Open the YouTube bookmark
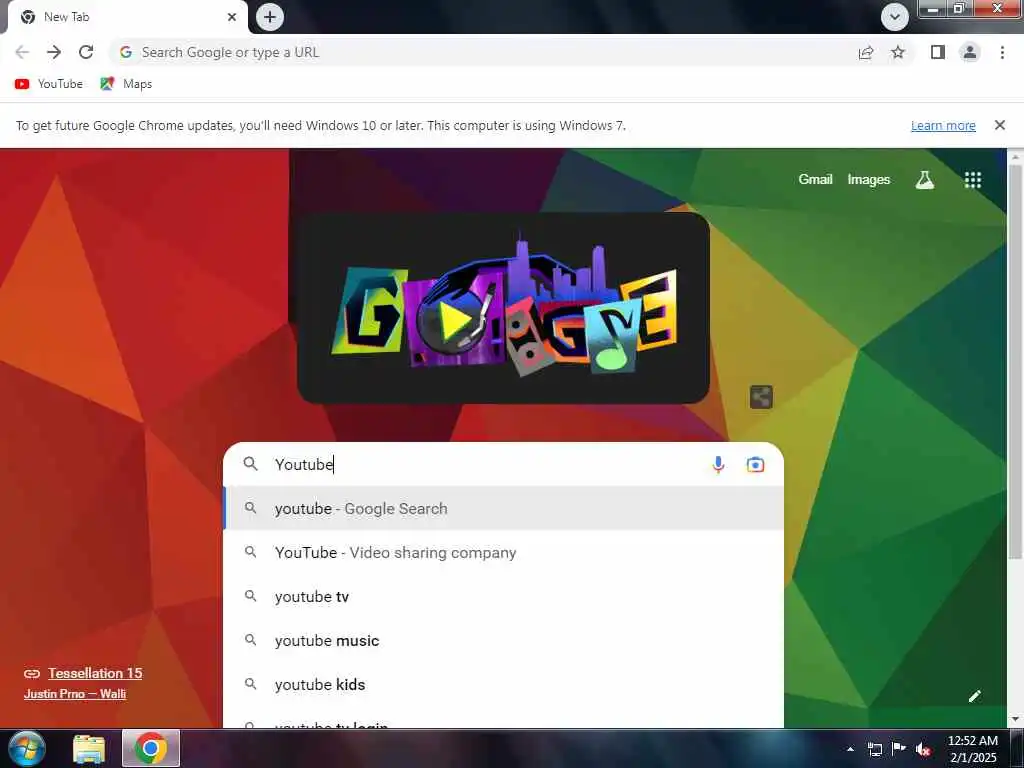Screen dimensions: 1024x768 coord(48,84)
